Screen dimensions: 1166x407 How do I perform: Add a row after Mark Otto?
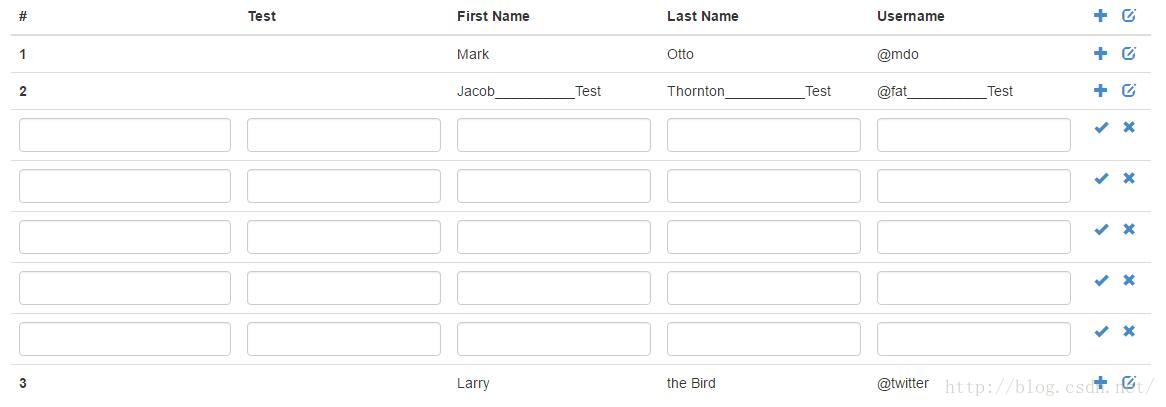click(x=1101, y=54)
